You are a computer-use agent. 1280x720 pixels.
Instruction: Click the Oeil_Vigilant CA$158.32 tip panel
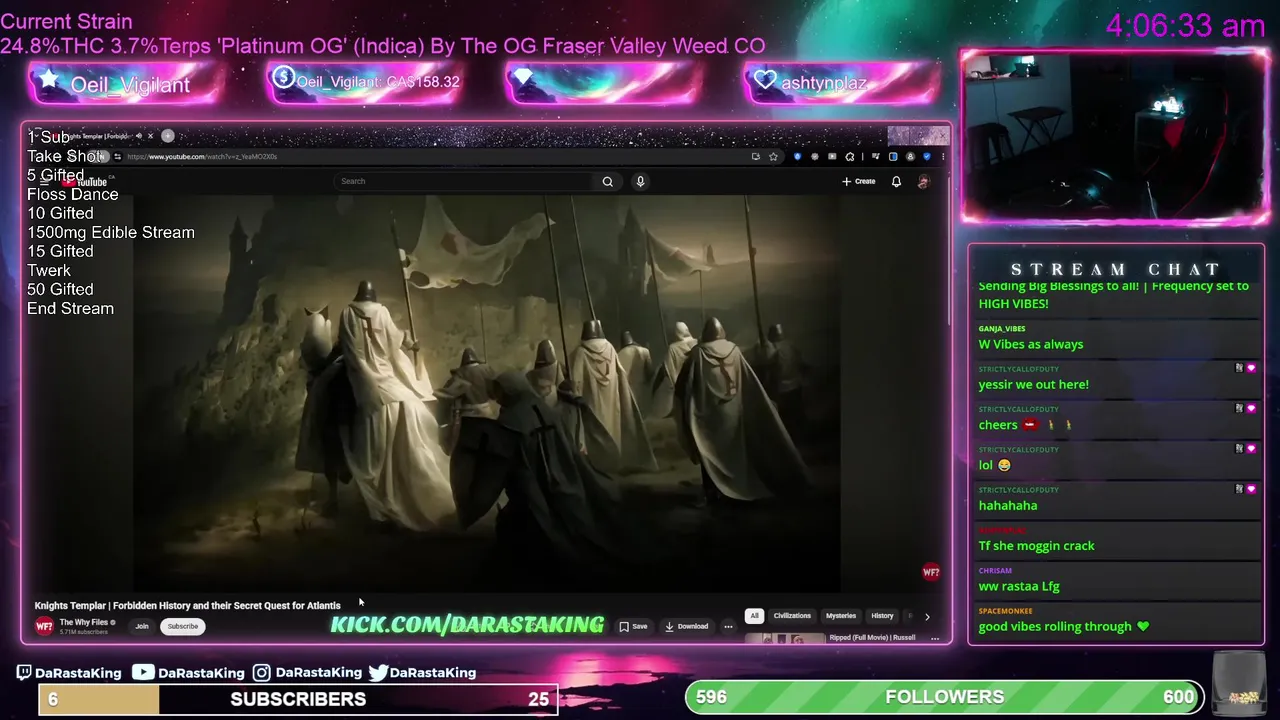coord(366,82)
